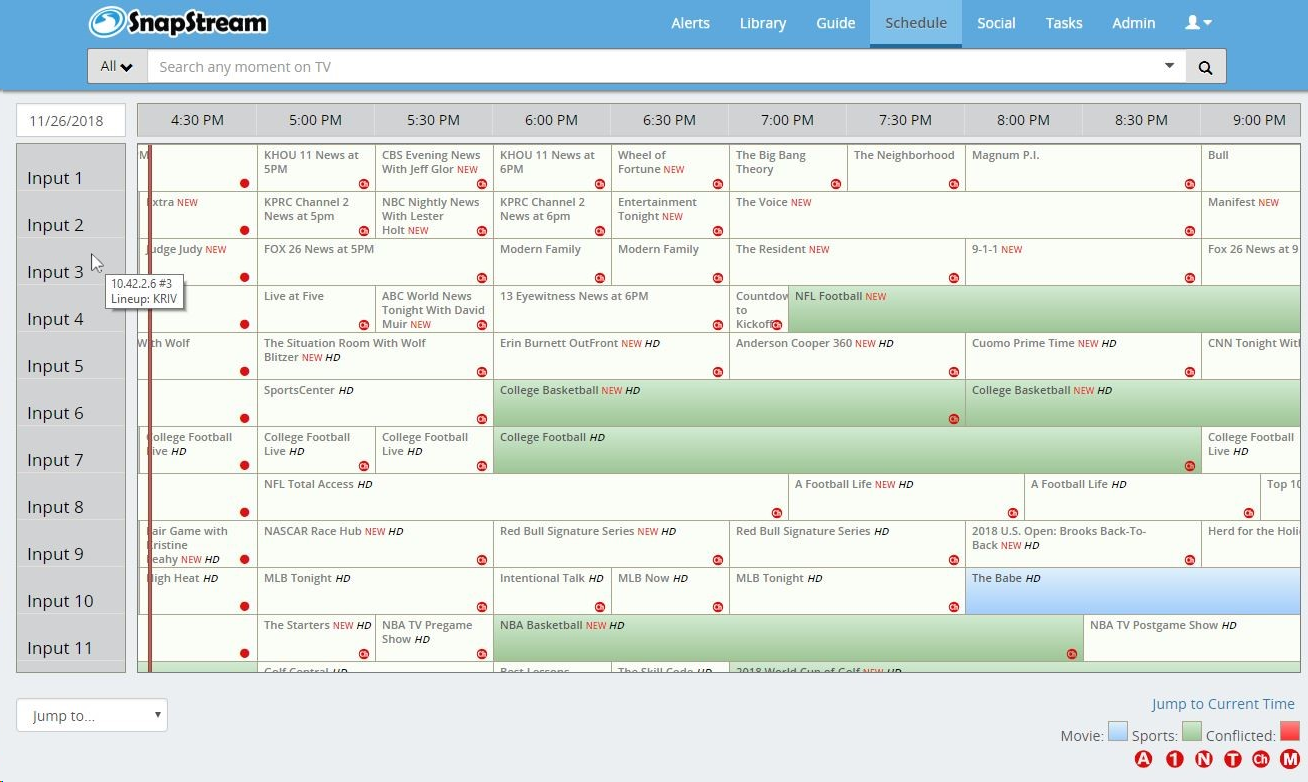Click the red 'T' legend icon

click(x=1232, y=759)
